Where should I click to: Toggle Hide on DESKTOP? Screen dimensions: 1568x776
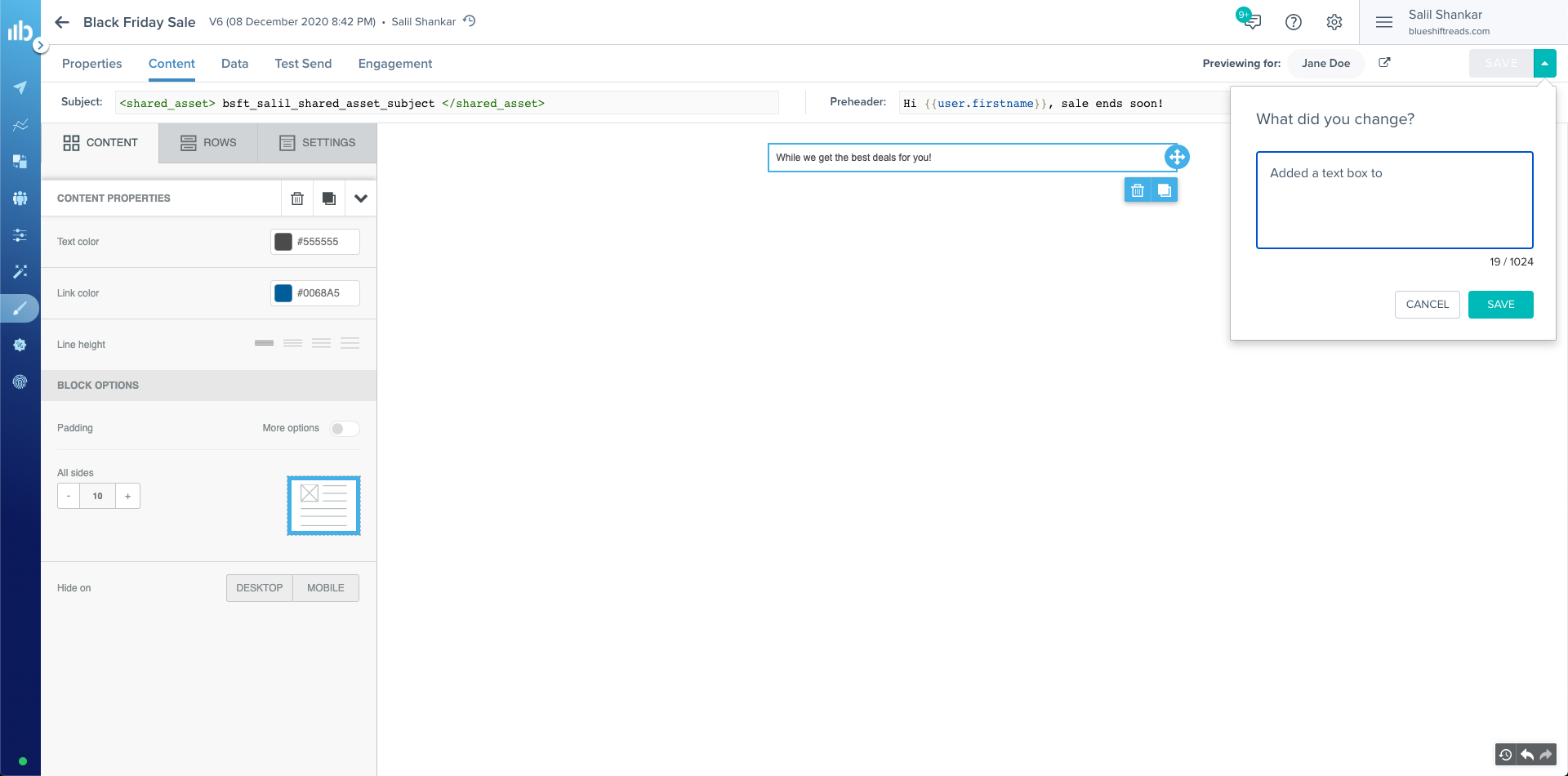pos(260,588)
